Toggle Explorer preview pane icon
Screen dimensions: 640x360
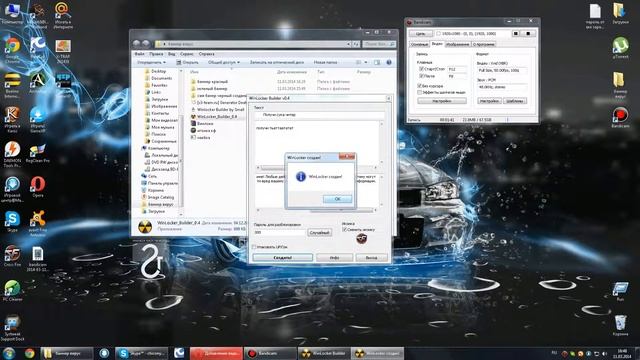pos(377,62)
